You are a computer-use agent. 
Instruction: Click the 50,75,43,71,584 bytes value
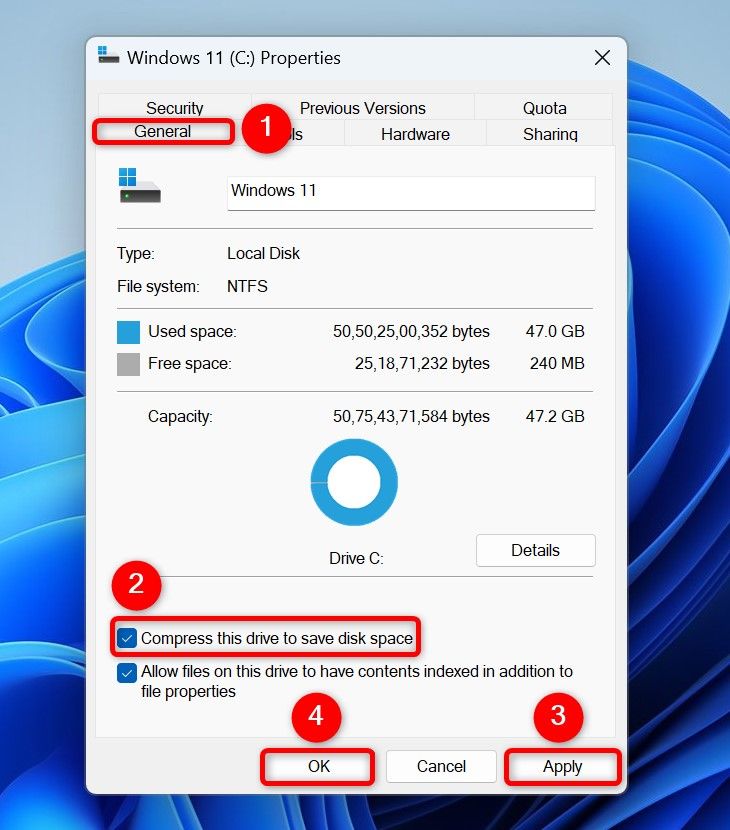(x=411, y=417)
